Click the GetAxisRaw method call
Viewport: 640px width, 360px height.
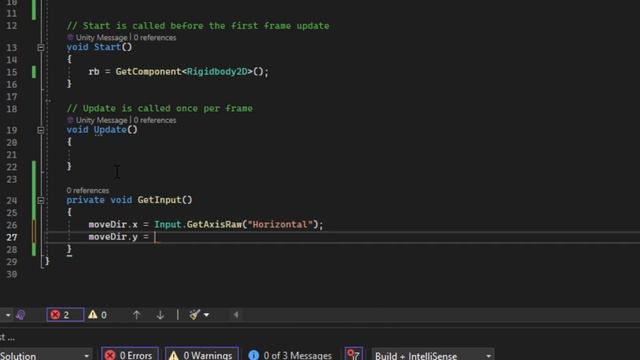(x=214, y=224)
